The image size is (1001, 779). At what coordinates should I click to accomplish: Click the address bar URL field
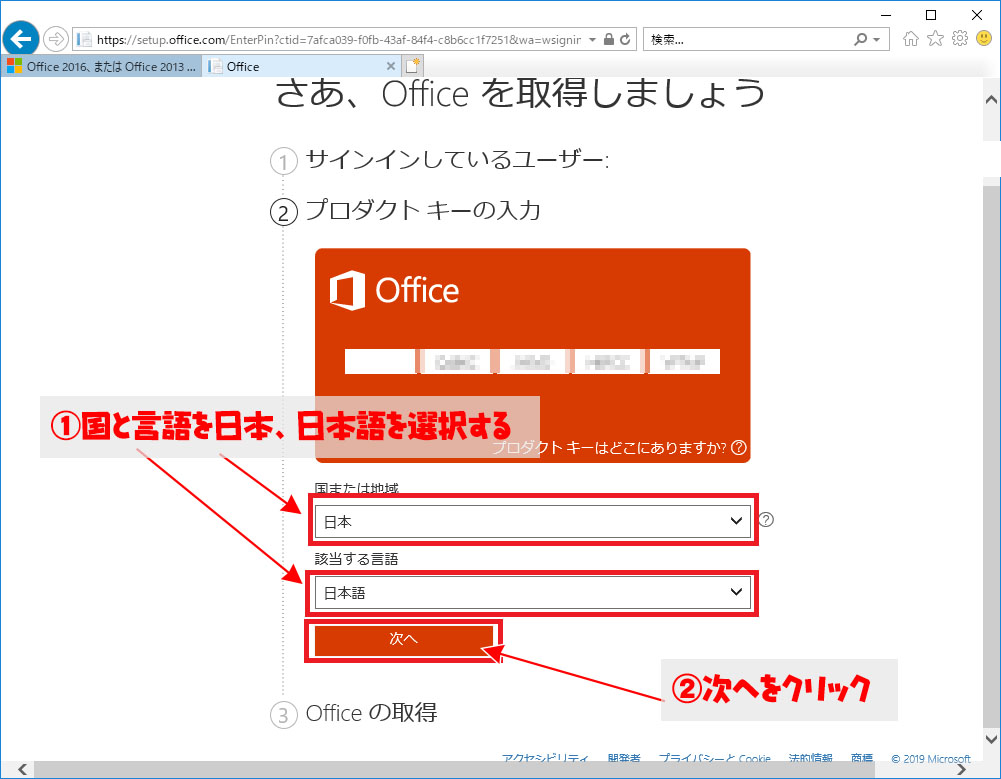[x=338, y=40]
